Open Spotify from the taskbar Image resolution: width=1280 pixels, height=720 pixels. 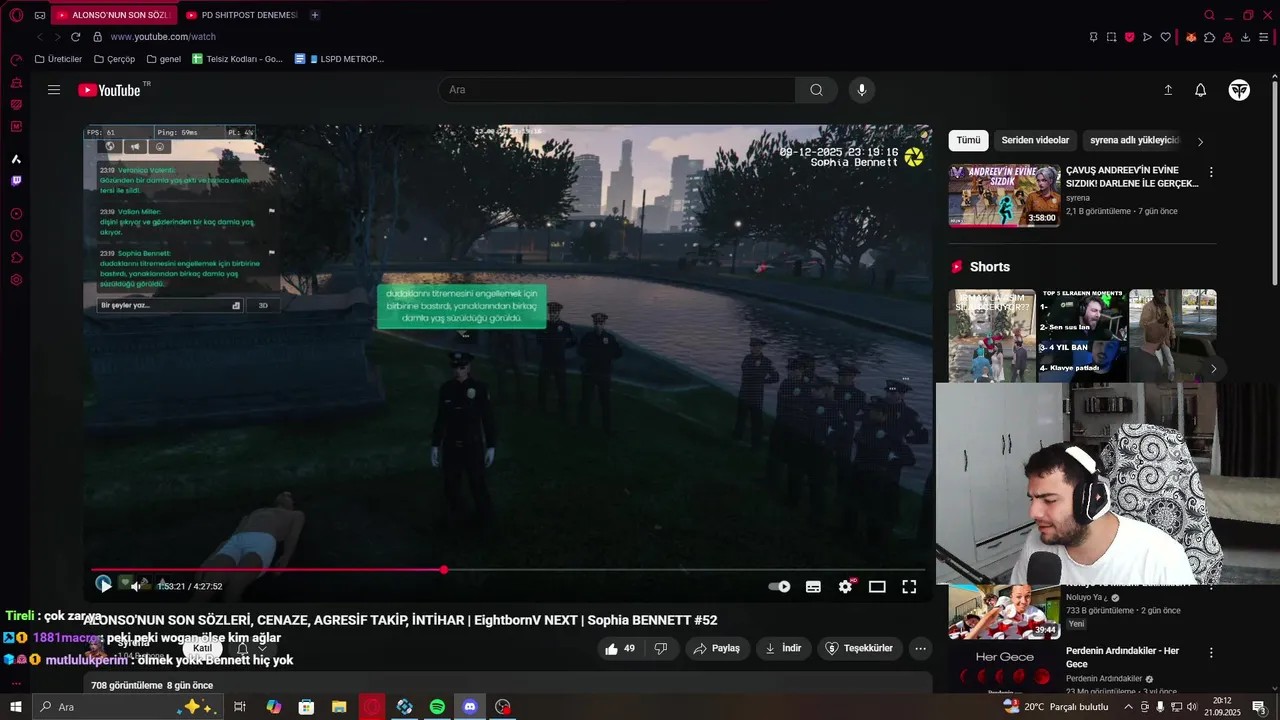pos(437,707)
